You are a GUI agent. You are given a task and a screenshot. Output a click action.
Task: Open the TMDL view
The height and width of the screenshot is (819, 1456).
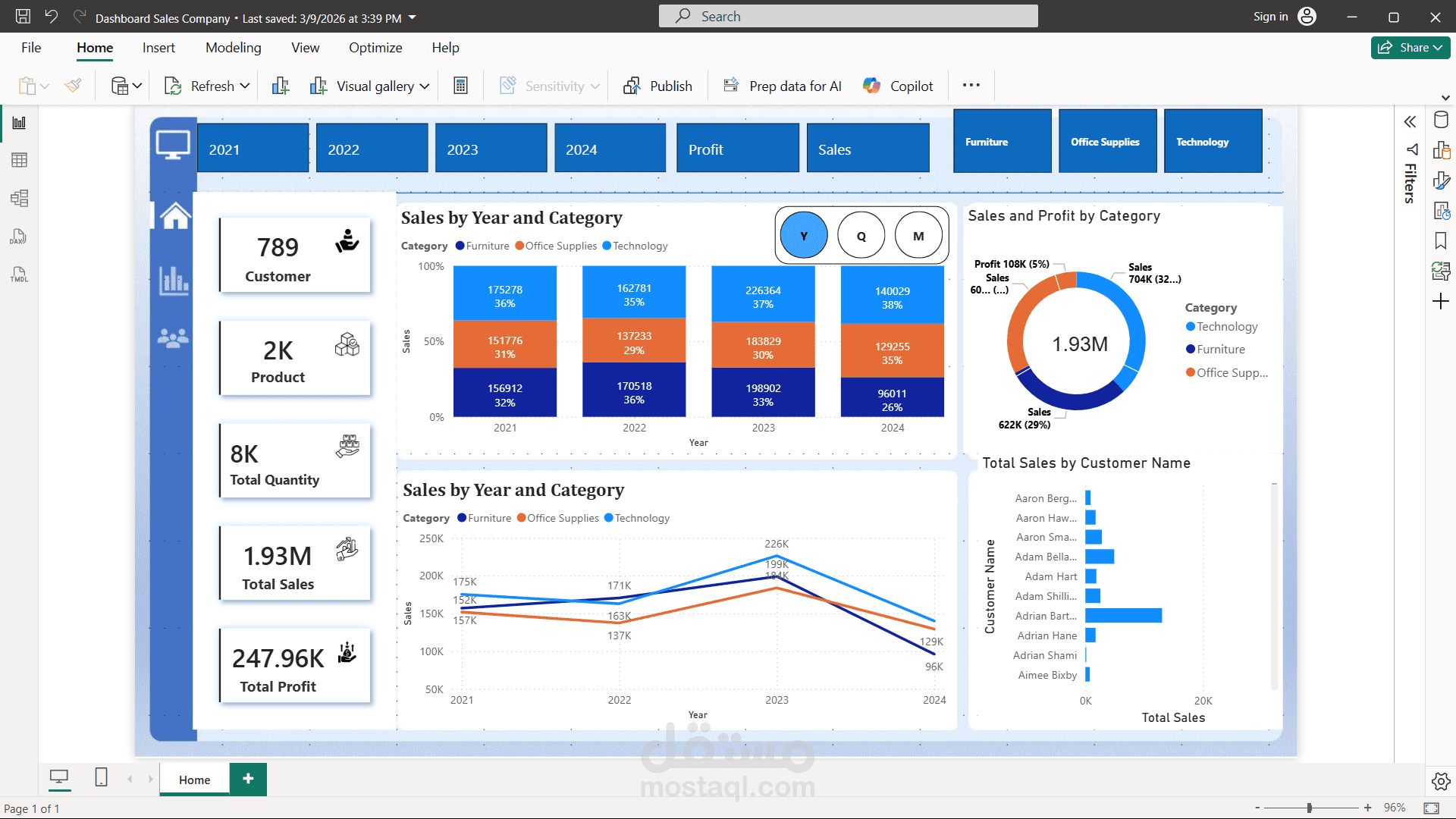pos(19,274)
